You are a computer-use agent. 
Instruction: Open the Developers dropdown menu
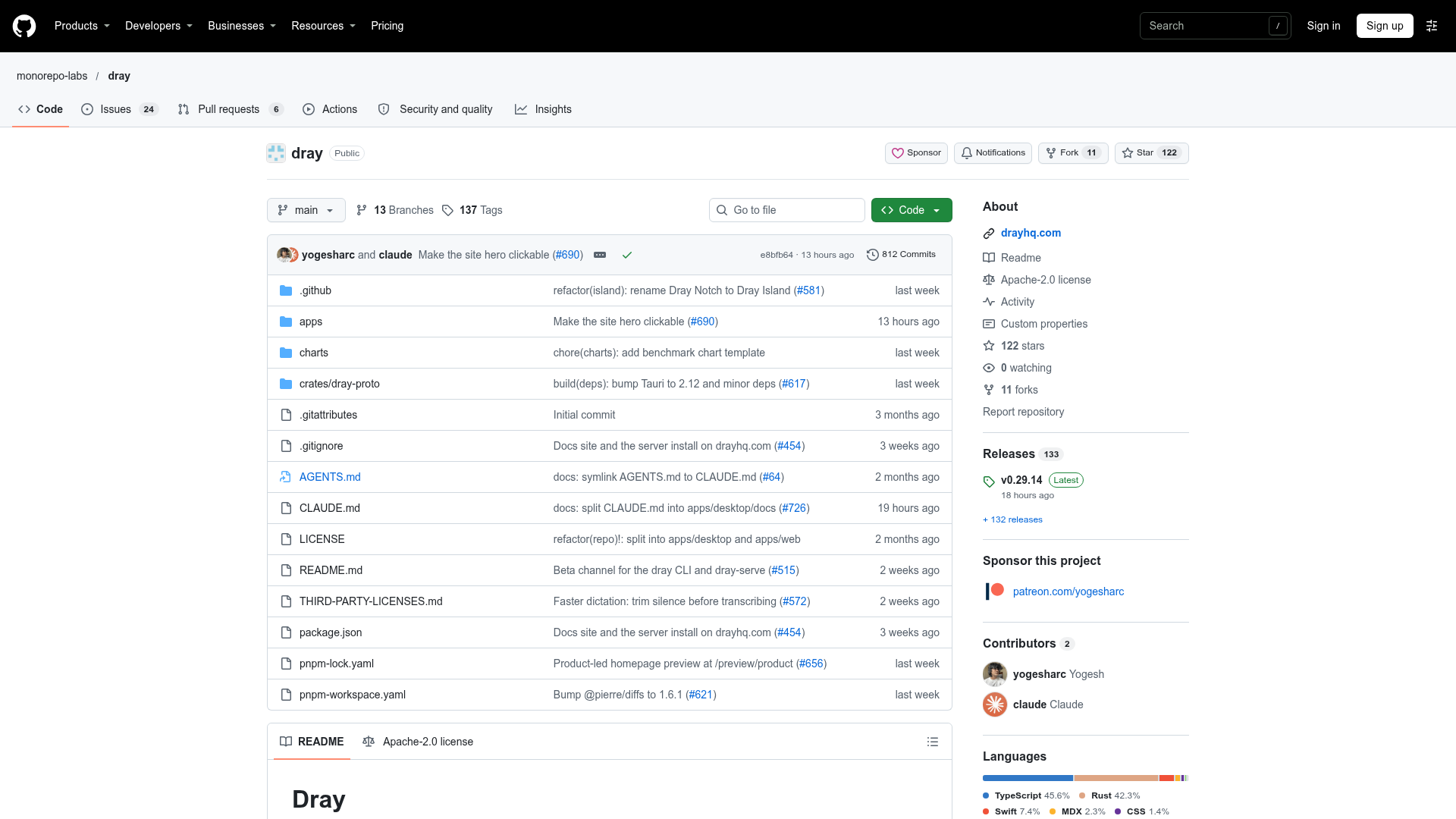pos(159,26)
